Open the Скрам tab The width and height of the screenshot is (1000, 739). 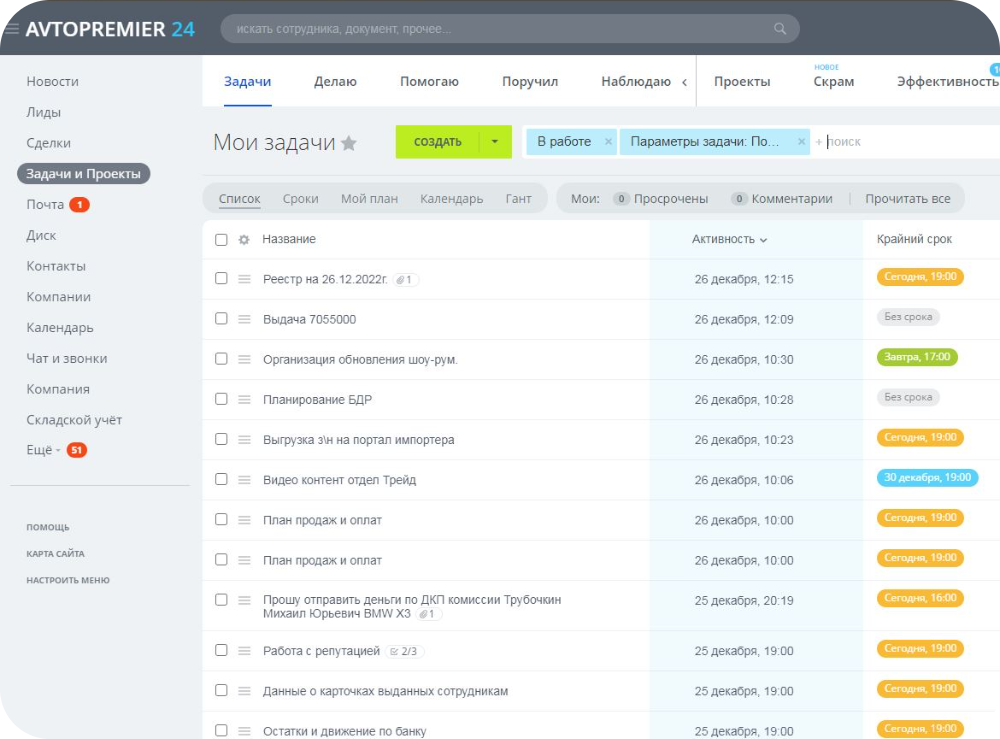coord(834,82)
